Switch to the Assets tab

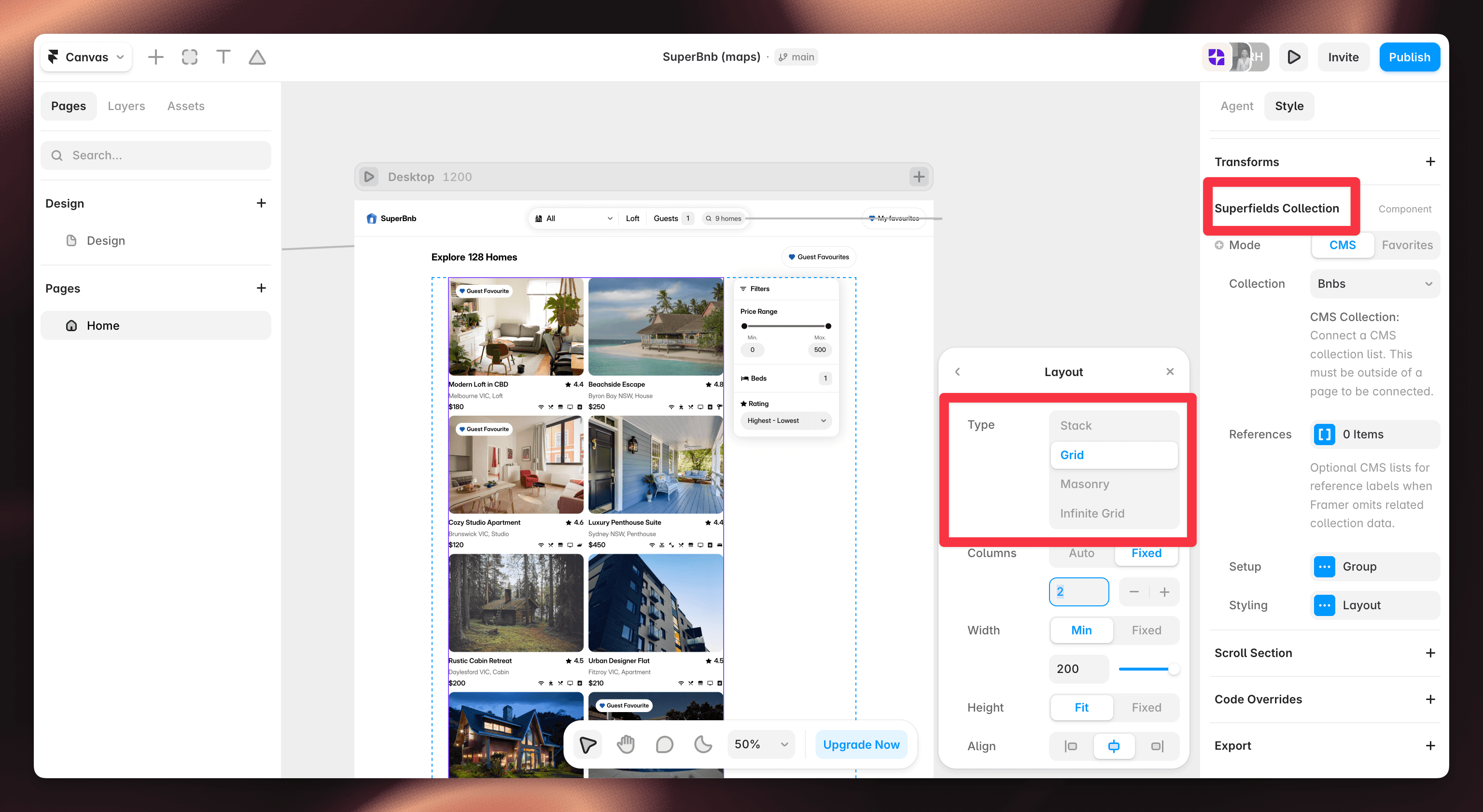tap(186, 106)
